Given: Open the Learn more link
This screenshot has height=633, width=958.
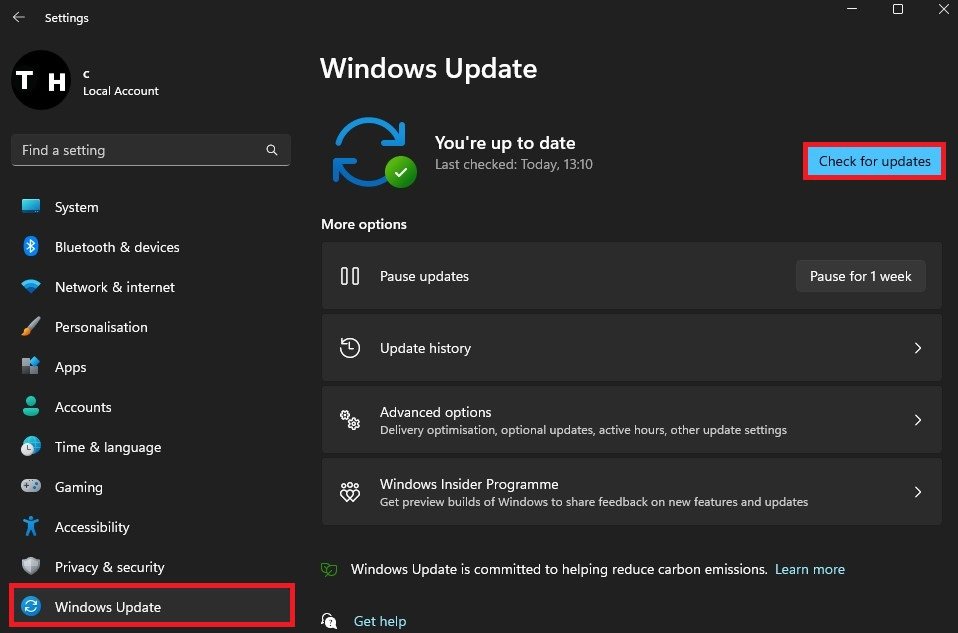Looking at the screenshot, I should point(810,569).
